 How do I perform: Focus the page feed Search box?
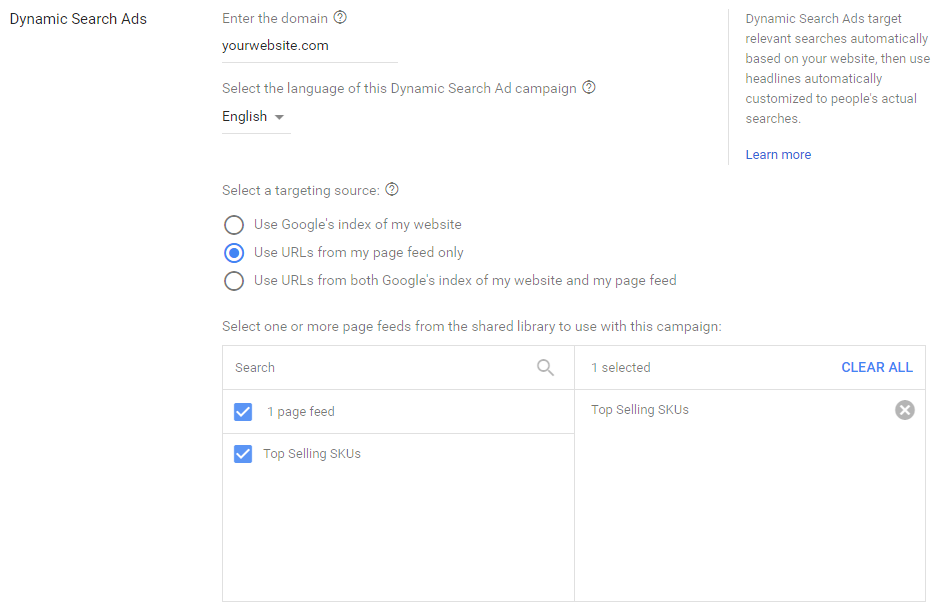tap(380, 368)
